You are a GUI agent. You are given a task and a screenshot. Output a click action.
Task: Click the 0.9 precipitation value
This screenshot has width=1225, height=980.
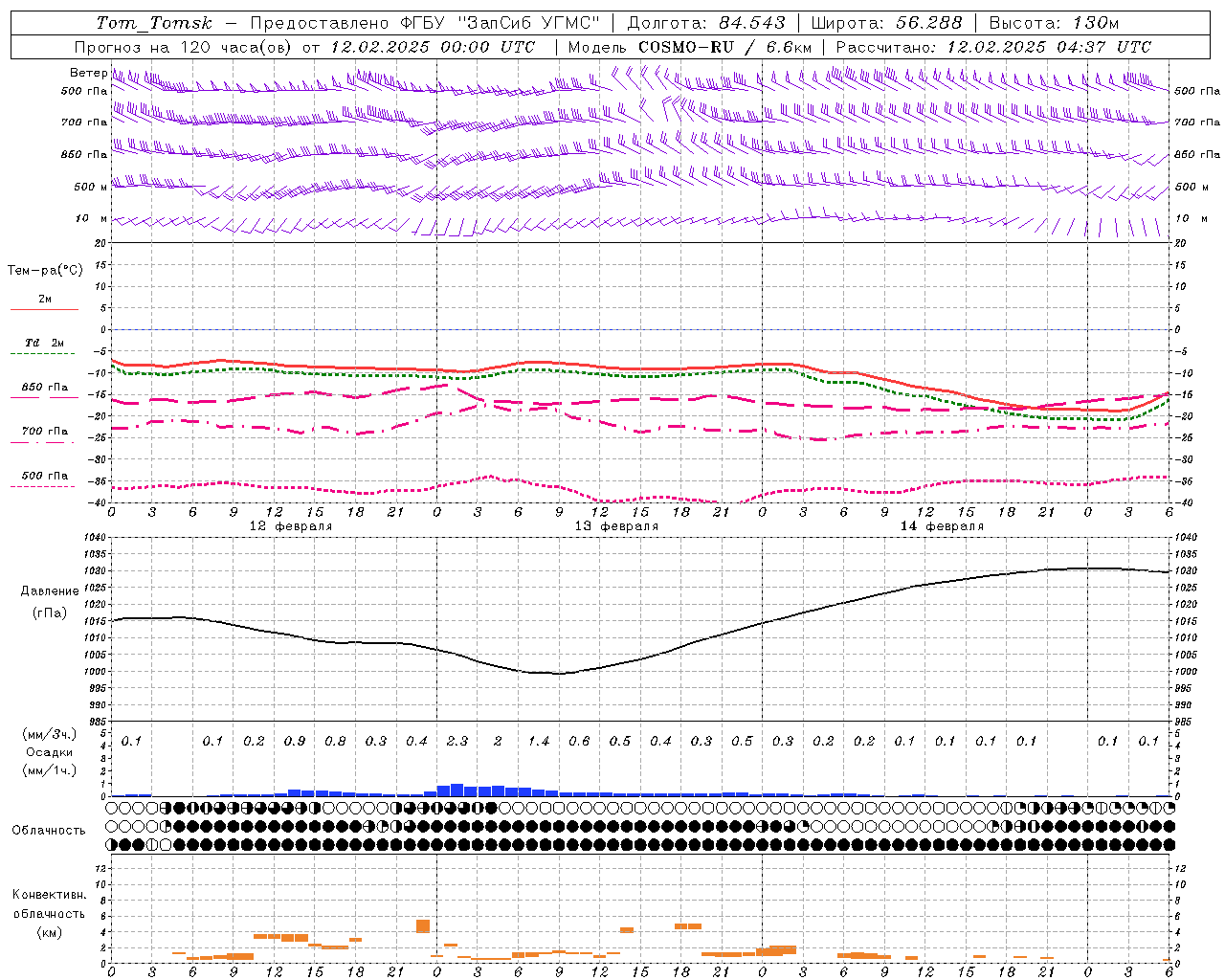(x=295, y=741)
